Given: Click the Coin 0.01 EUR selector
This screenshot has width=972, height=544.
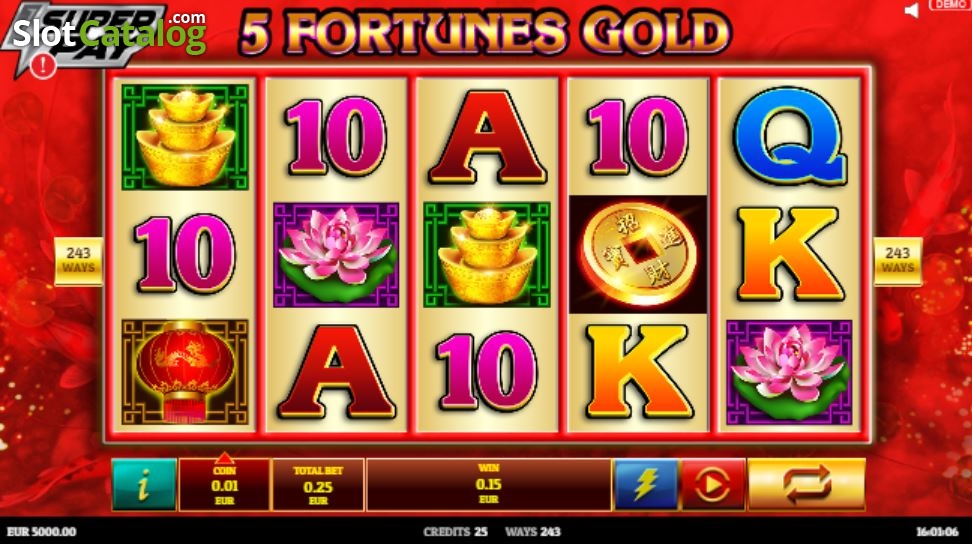Looking at the screenshot, I should (x=224, y=486).
